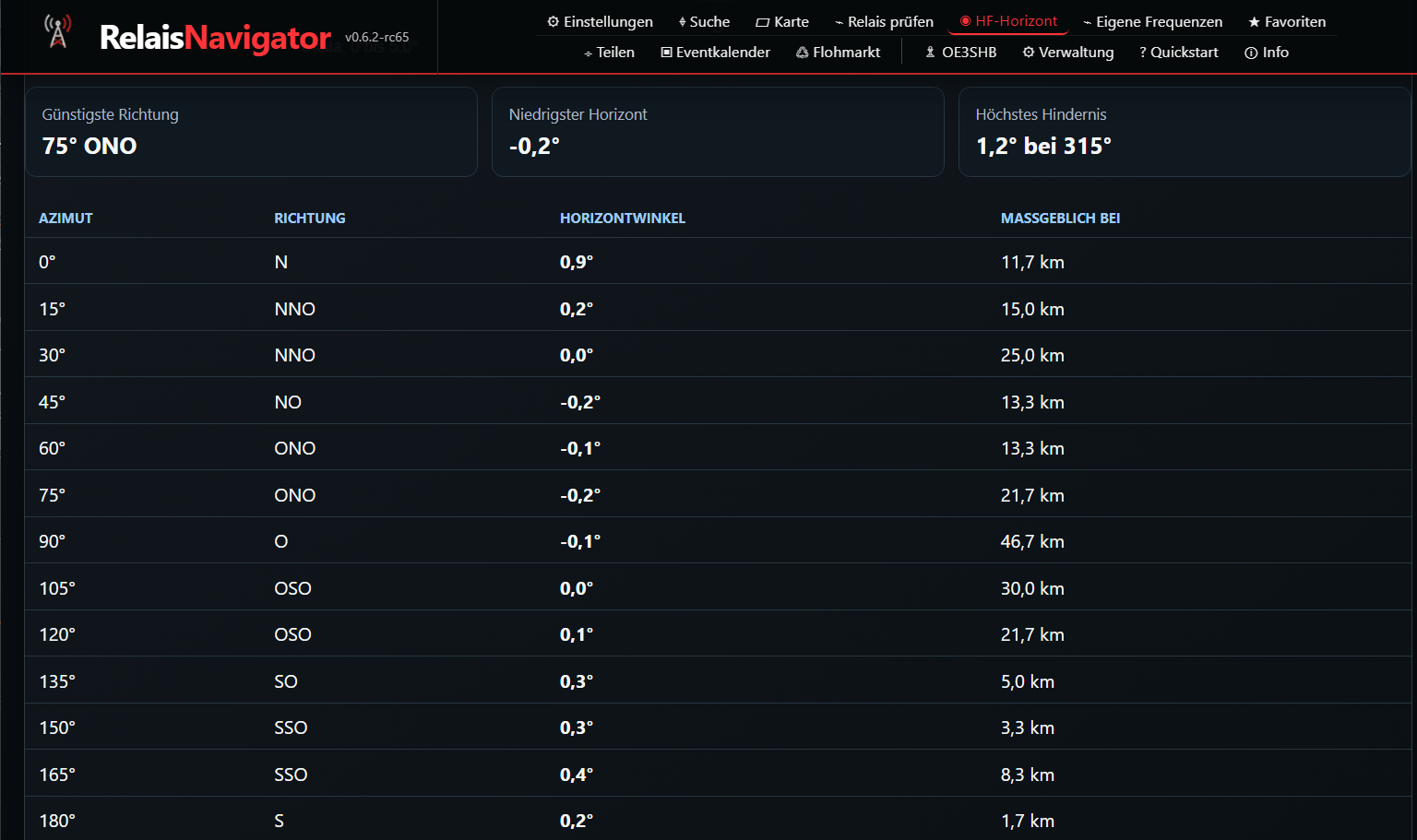
Task: Open the Favoriten star menu item
Action: coord(1287,21)
